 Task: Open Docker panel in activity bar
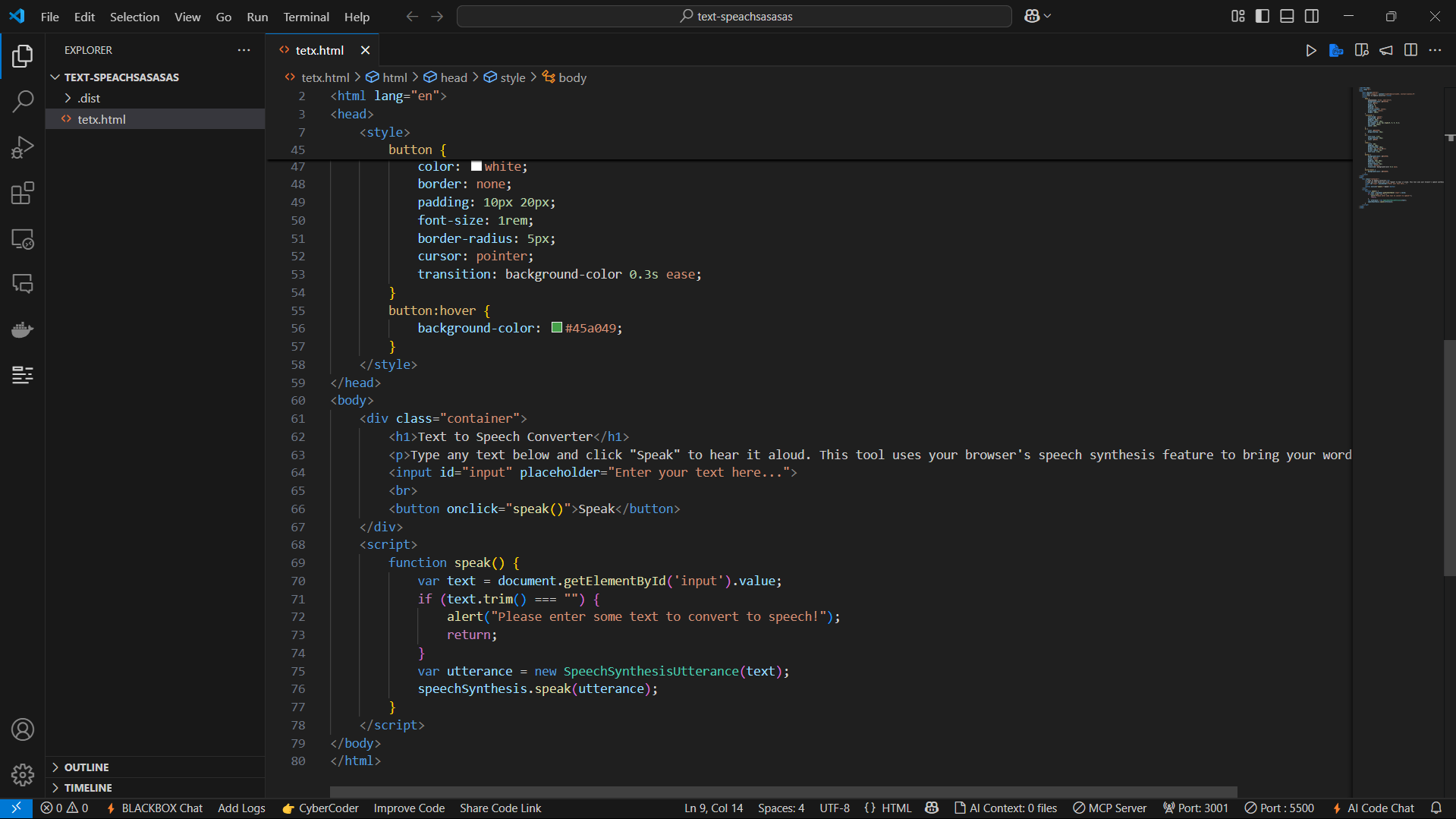[23, 330]
